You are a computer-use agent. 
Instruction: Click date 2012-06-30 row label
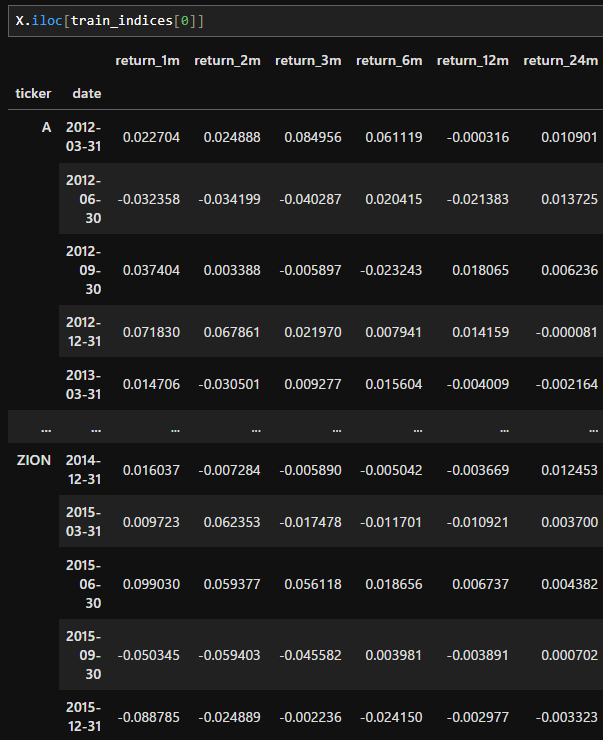pyautogui.click(x=84, y=199)
